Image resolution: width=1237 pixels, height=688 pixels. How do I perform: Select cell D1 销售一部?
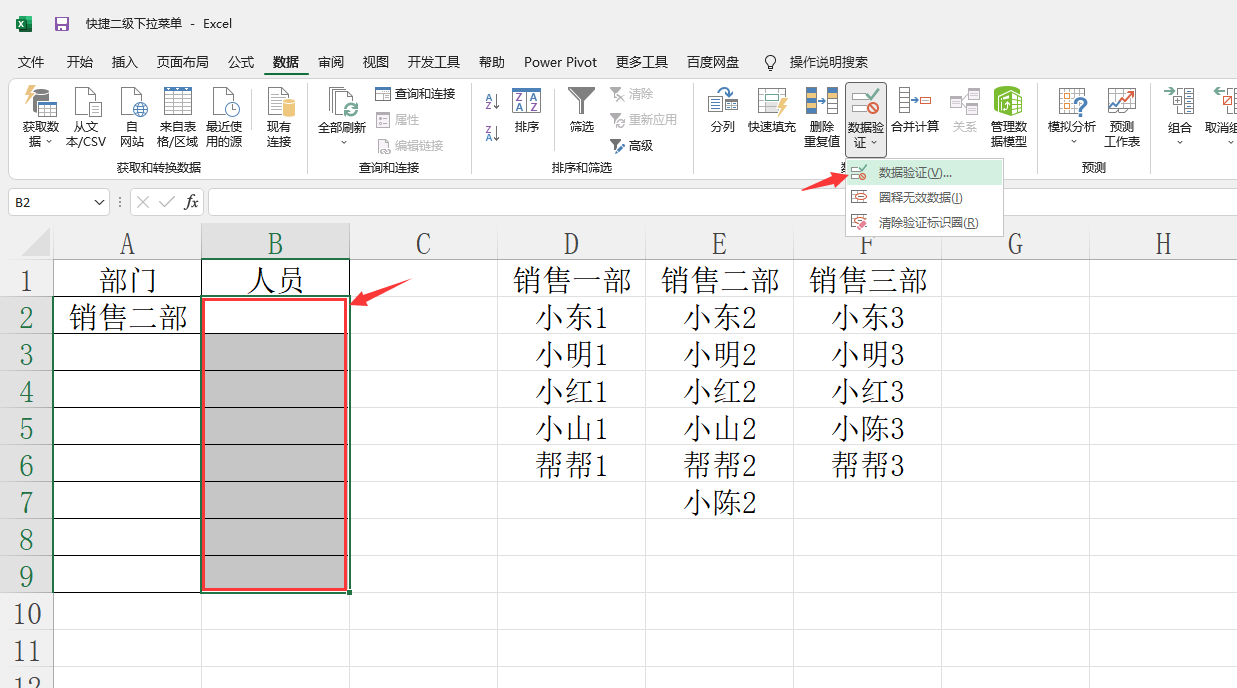[x=571, y=279]
